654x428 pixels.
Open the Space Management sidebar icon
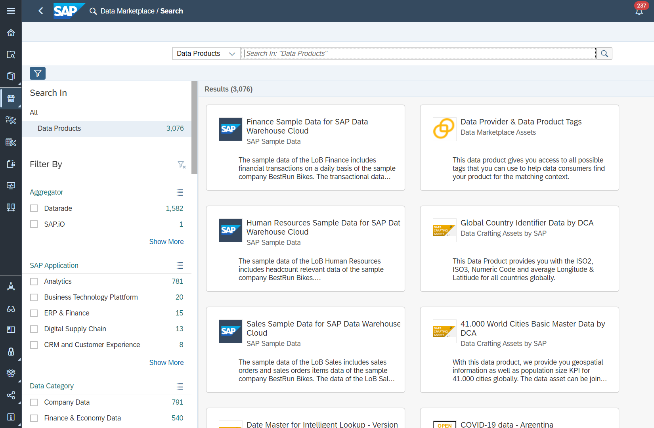11,287
